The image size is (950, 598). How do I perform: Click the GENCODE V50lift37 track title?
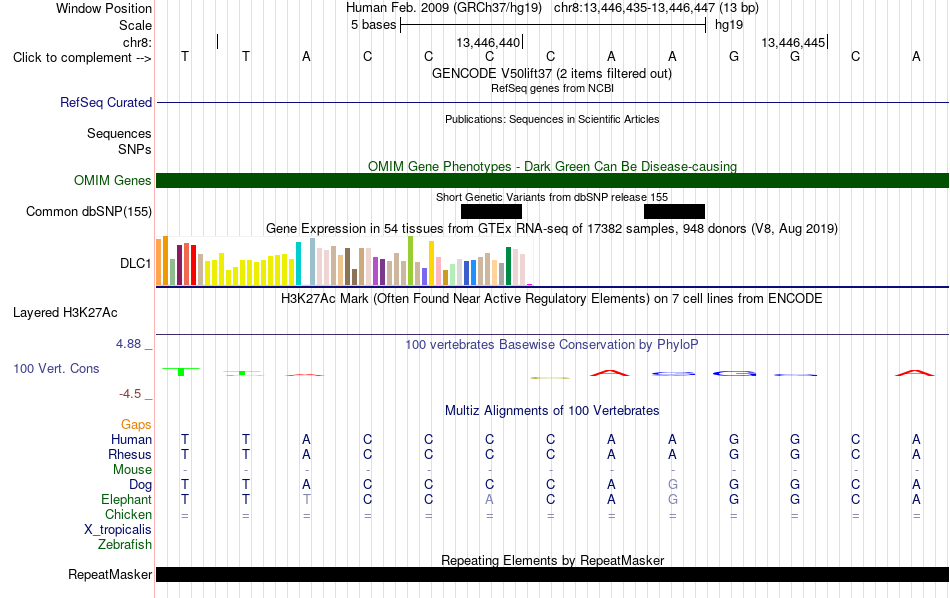551,74
